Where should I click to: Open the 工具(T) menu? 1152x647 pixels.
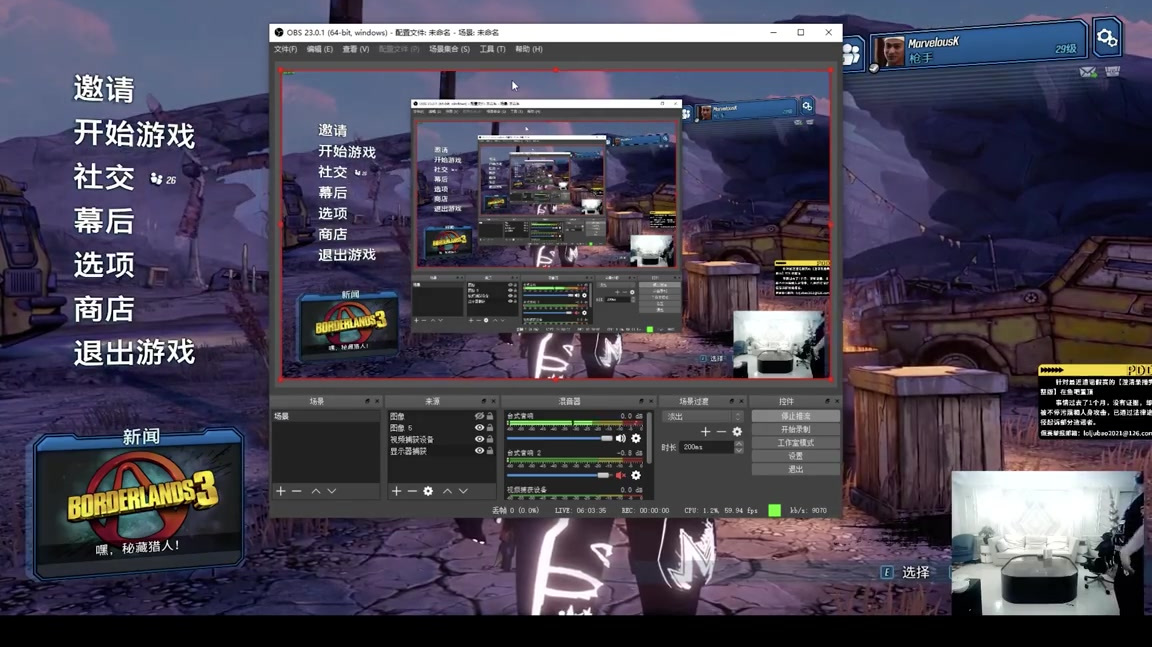pos(492,49)
